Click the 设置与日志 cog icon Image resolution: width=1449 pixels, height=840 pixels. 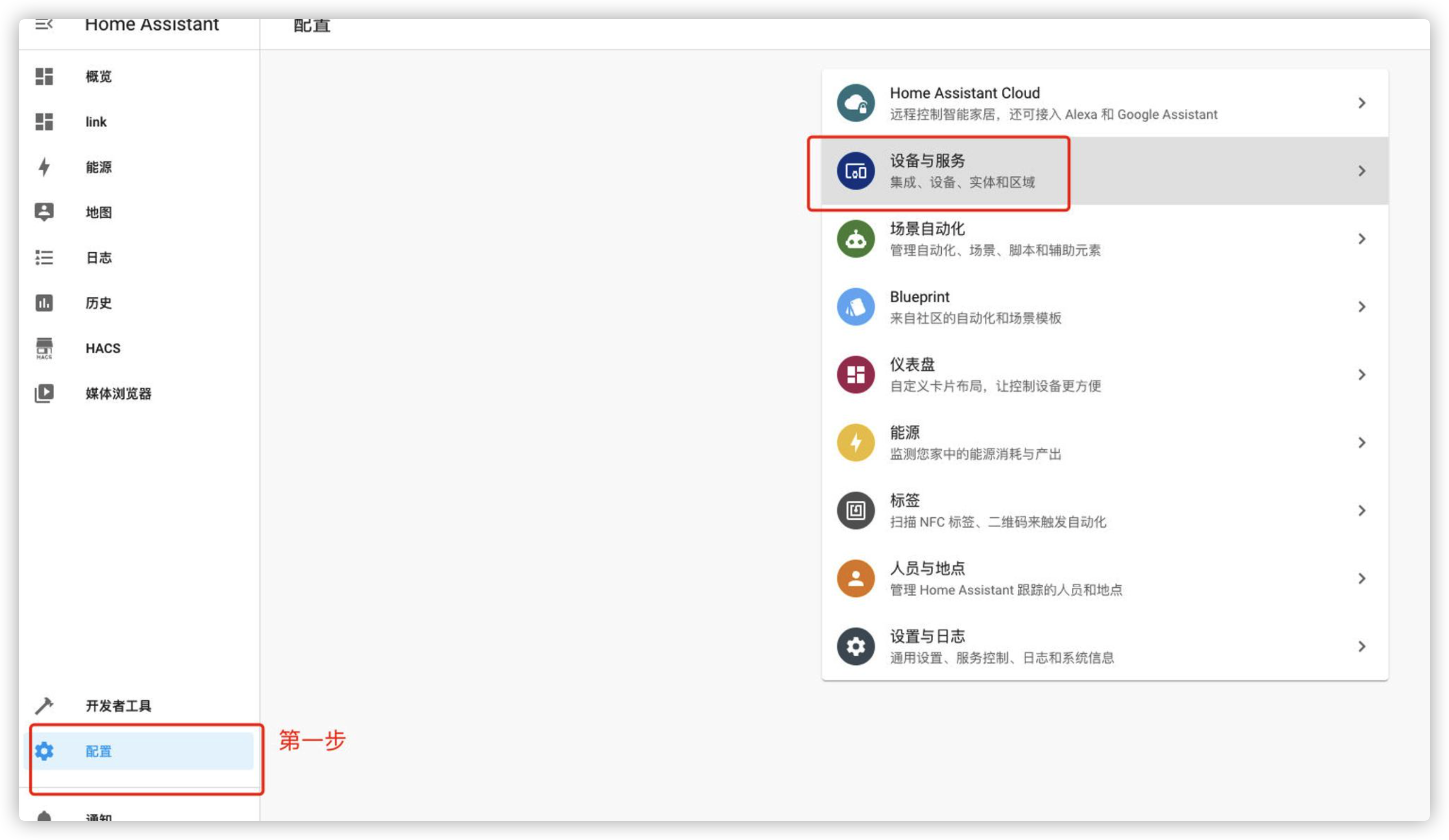pyautogui.click(x=856, y=646)
